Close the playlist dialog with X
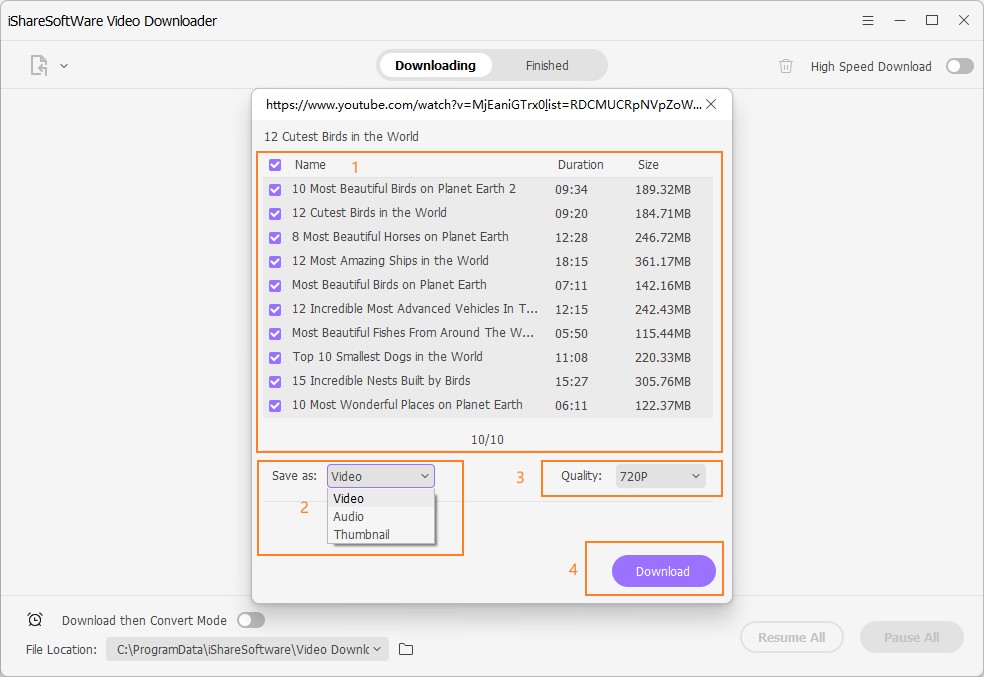Viewport: 984px width, 677px height. pyautogui.click(x=711, y=104)
